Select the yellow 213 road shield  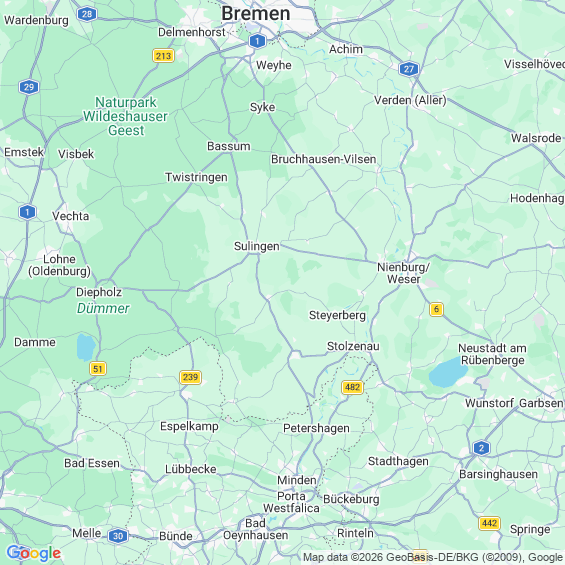point(163,56)
